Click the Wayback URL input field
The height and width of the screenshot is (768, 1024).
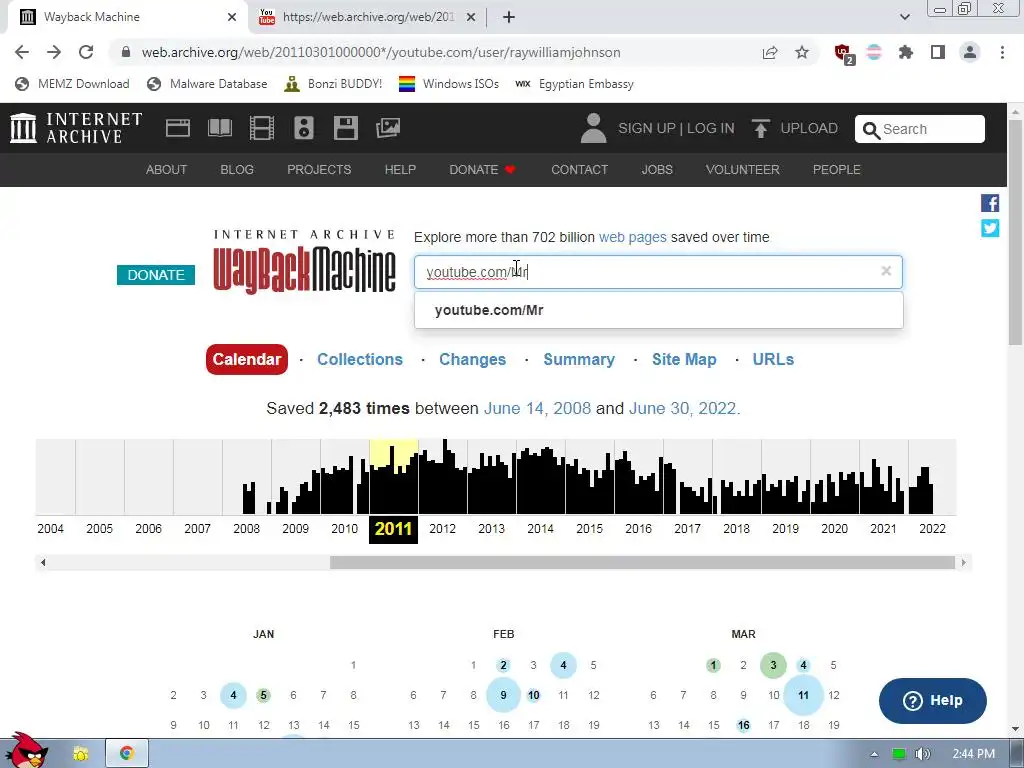pyautogui.click(x=658, y=272)
